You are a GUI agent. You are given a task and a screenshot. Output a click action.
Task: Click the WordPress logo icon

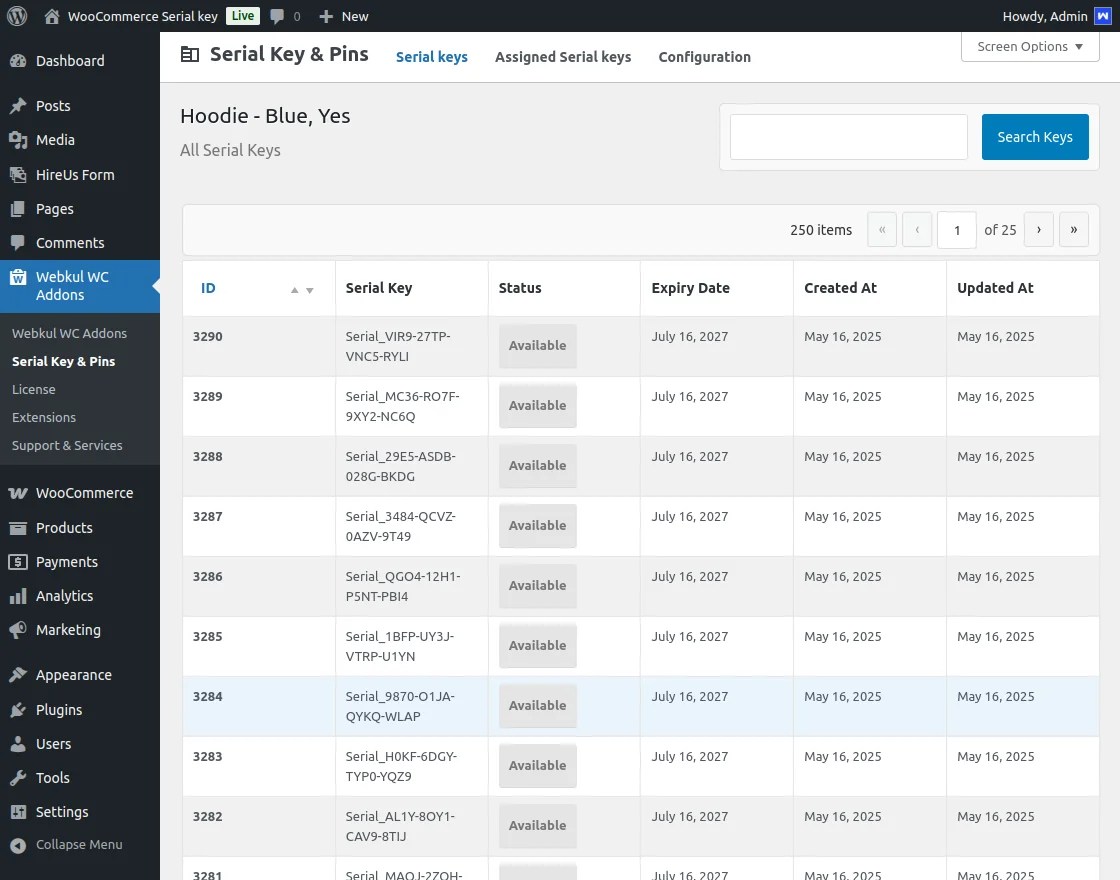coord(16,16)
